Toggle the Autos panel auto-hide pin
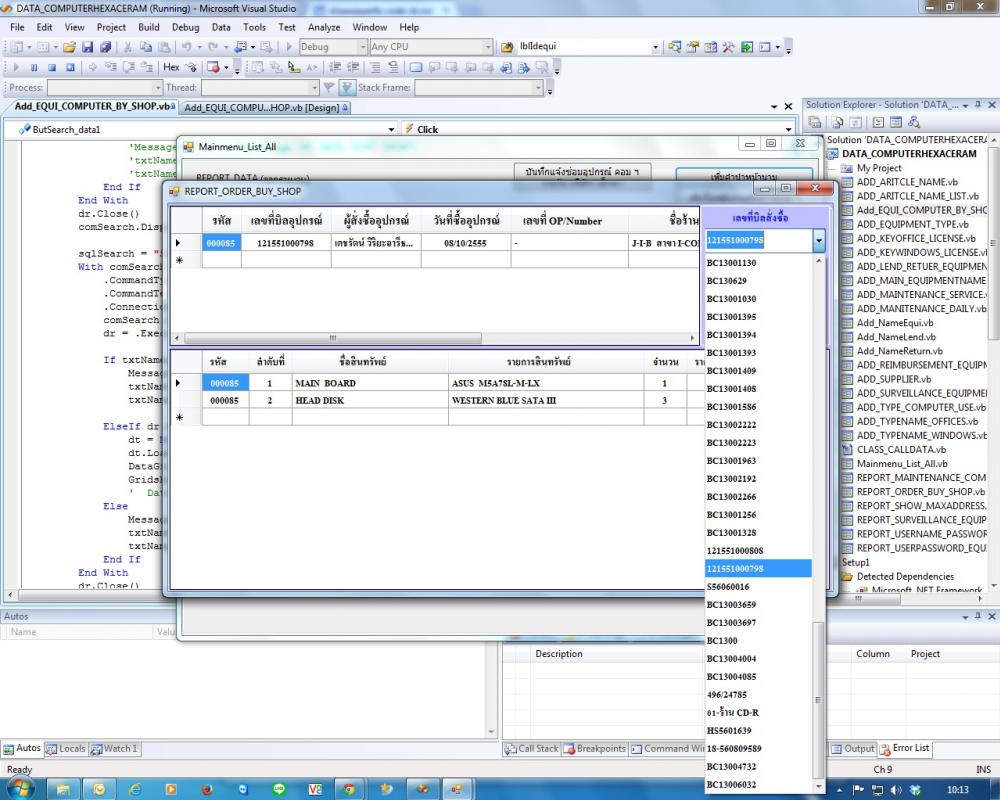1000x800 pixels. (978, 616)
